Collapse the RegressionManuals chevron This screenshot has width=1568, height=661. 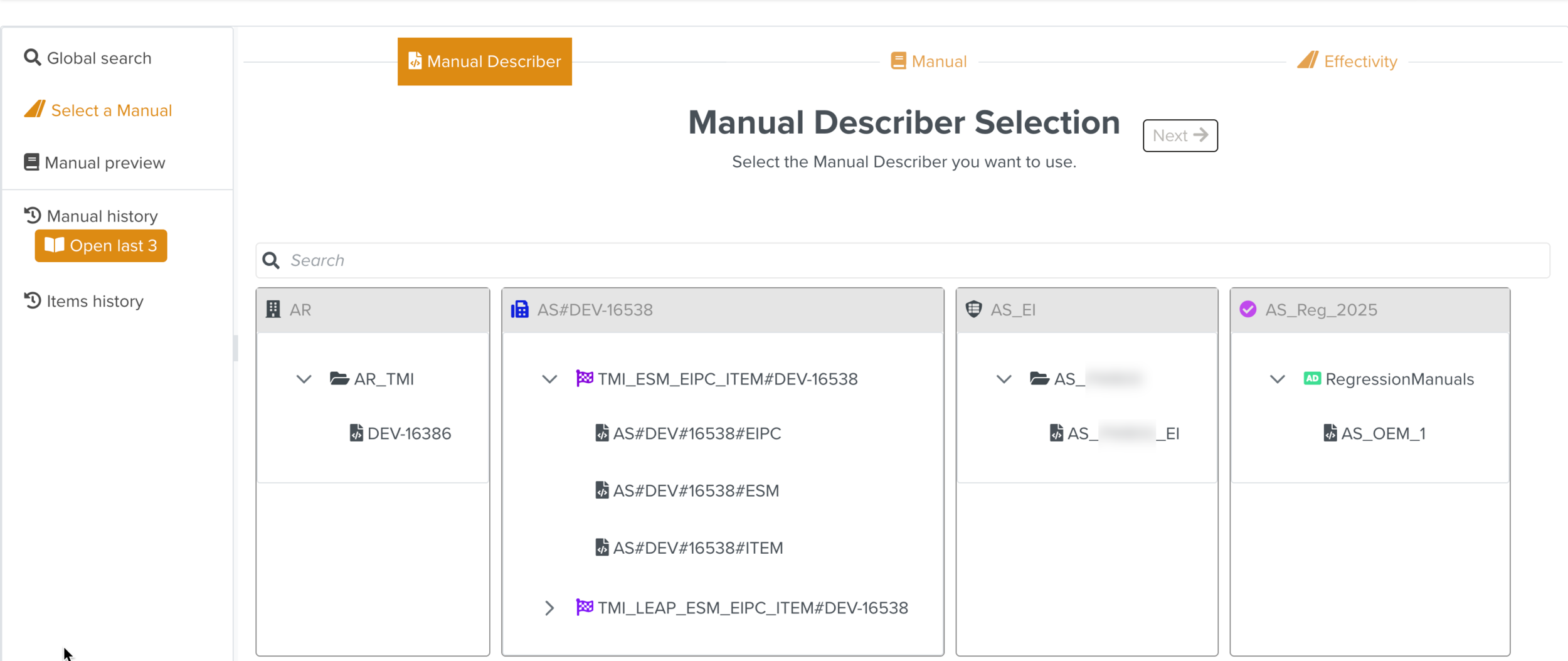(x=1278, y=379)
